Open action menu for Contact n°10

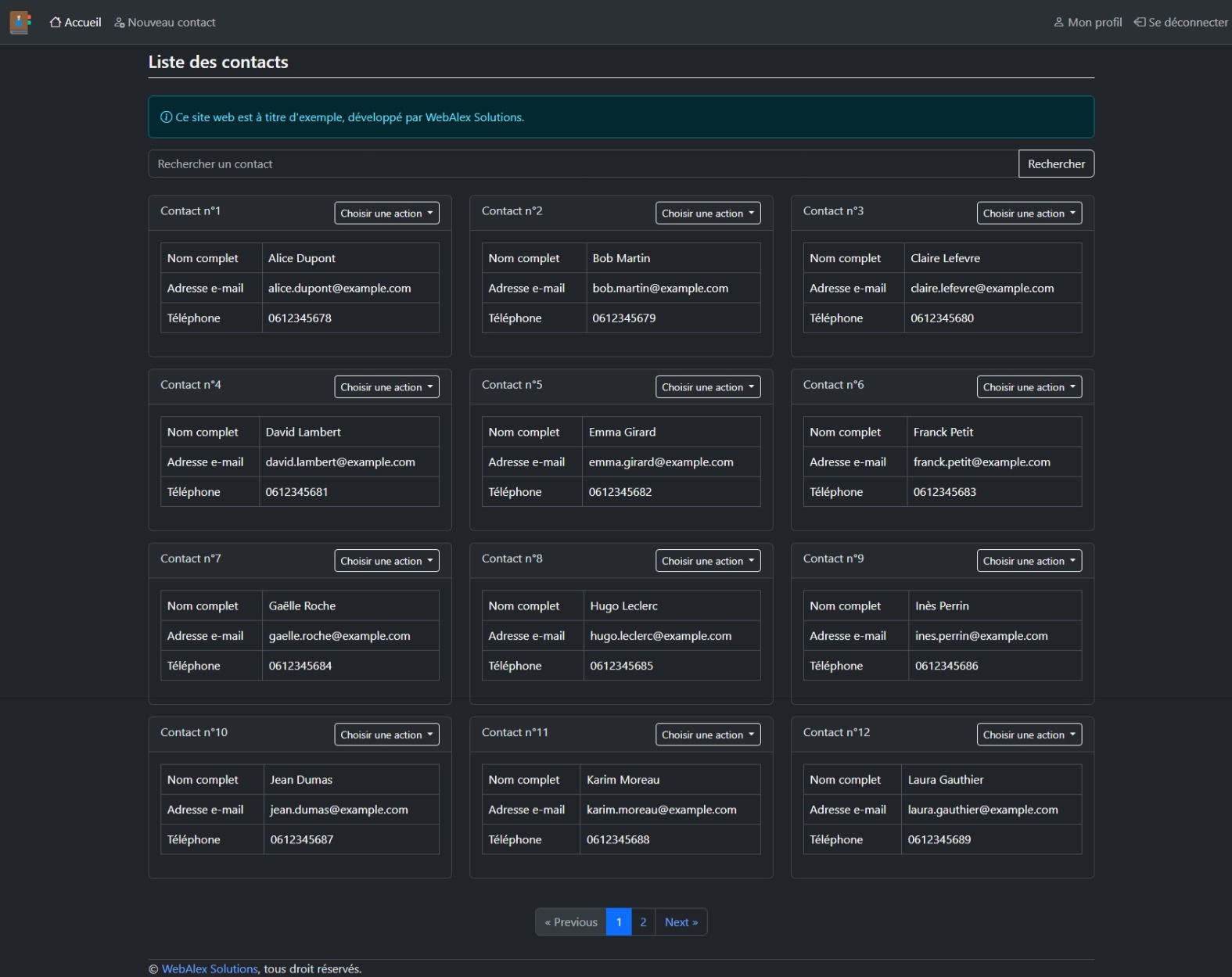386,735
